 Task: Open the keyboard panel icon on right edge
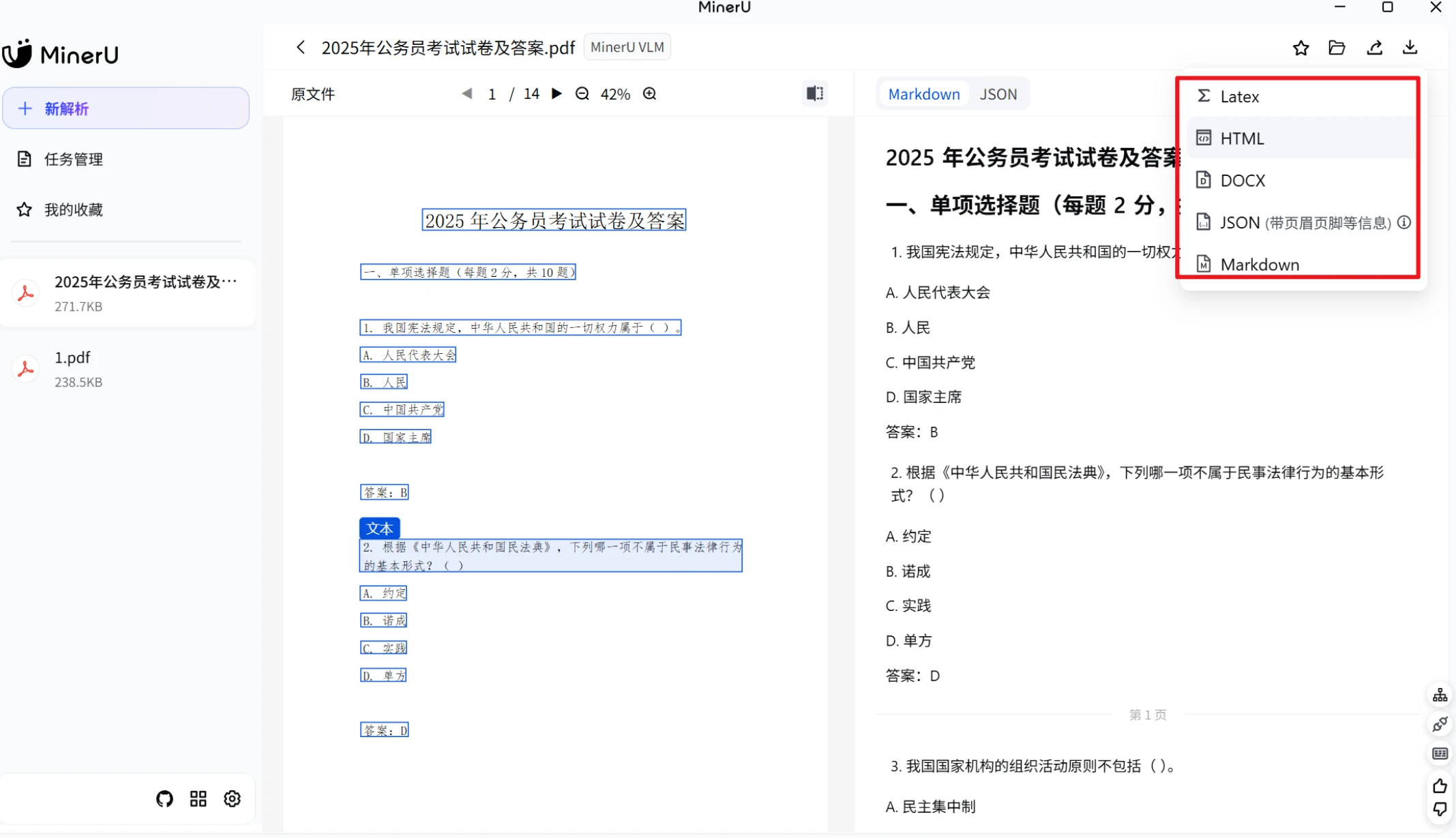coord(1439,753)
